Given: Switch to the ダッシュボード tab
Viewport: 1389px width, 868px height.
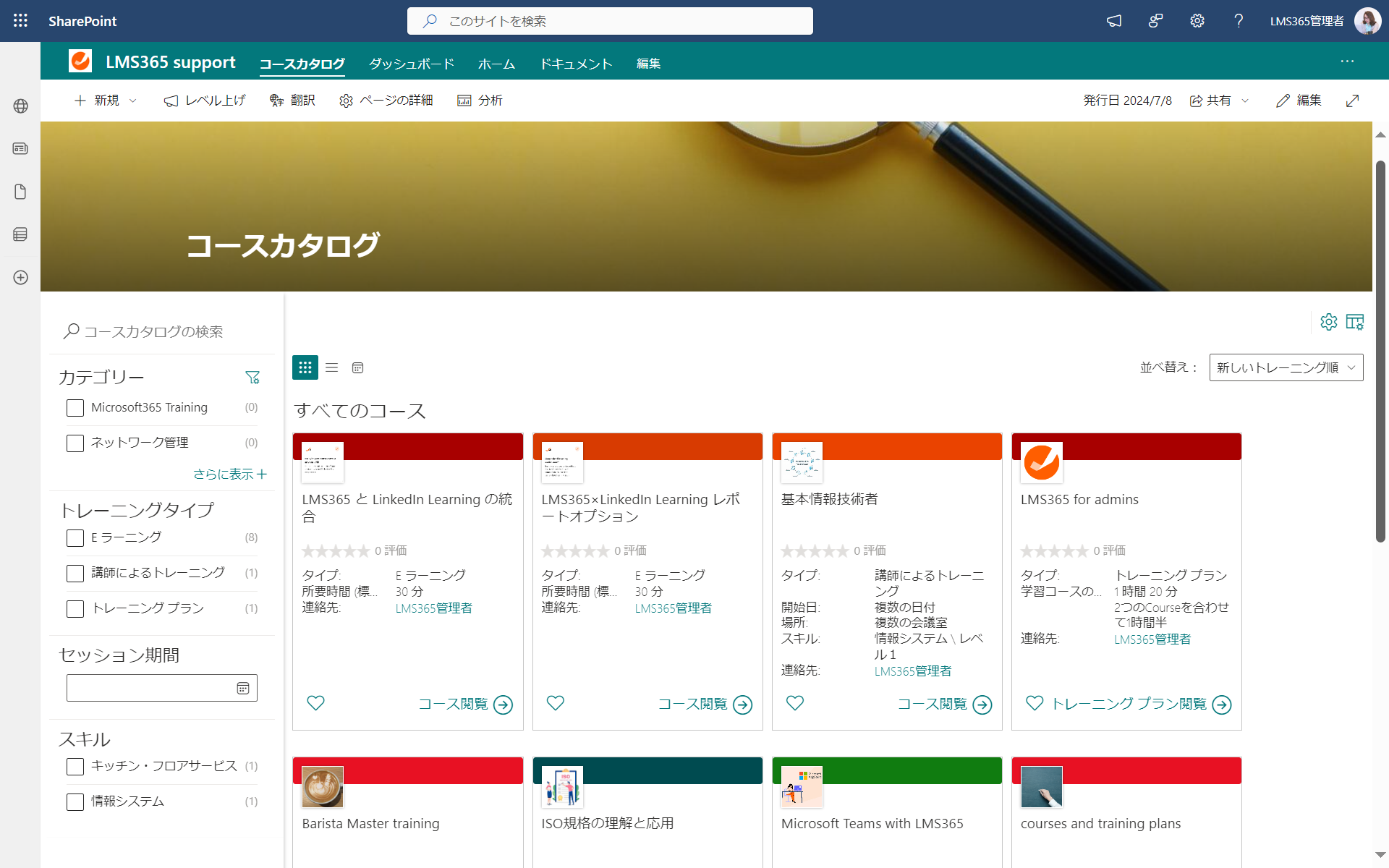Looking at the screenshot, I should click(411, 63).
